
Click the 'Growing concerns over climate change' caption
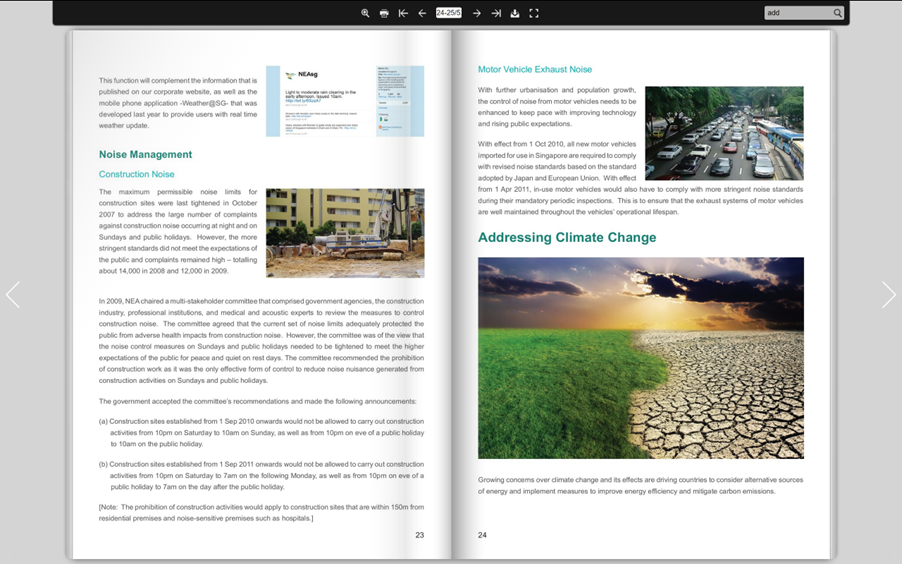641,485
